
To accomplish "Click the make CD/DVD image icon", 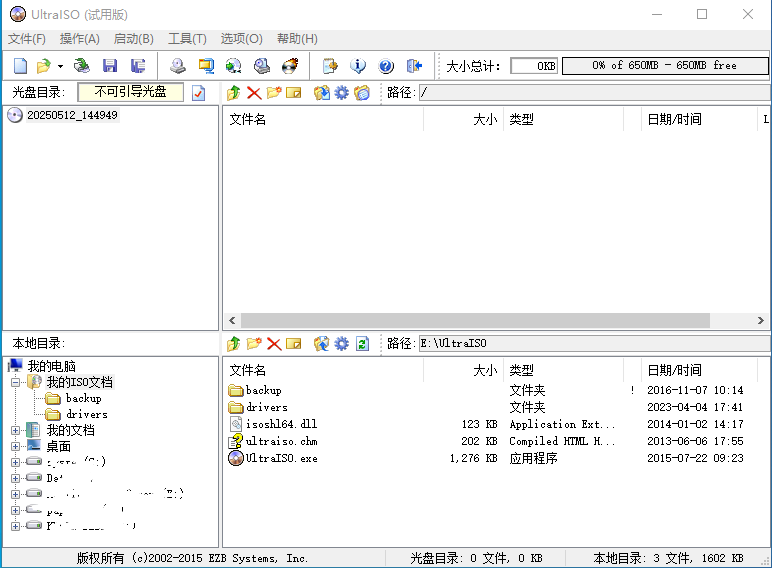I will click(x=177, y=65).
